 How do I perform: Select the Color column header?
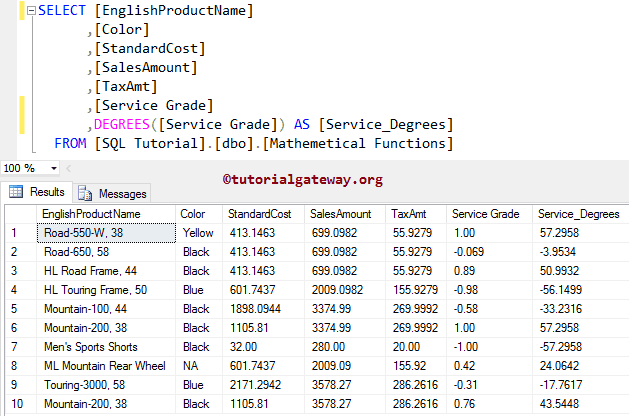coord(199,214)
